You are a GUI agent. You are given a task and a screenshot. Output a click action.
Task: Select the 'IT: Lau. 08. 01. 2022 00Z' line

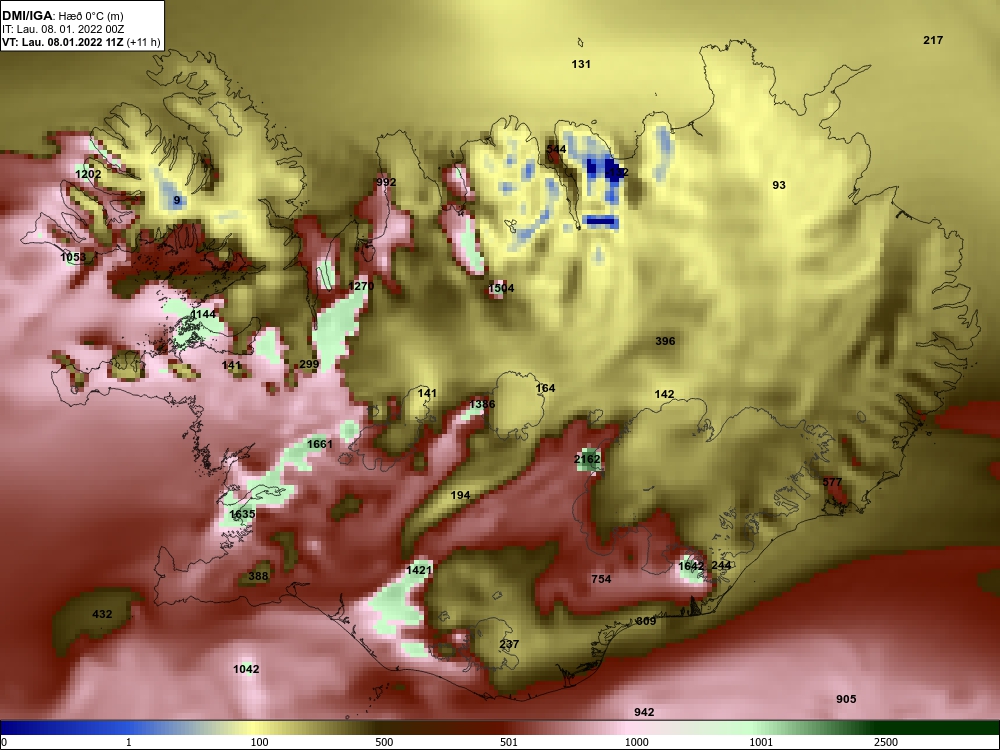point(62,29)
